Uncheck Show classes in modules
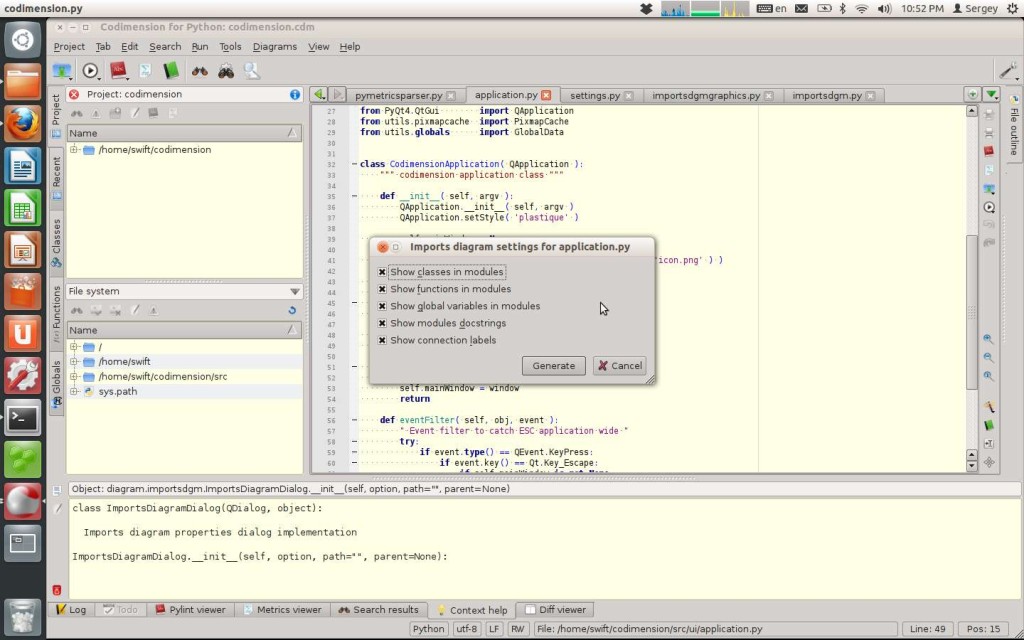 click(382, 271)
